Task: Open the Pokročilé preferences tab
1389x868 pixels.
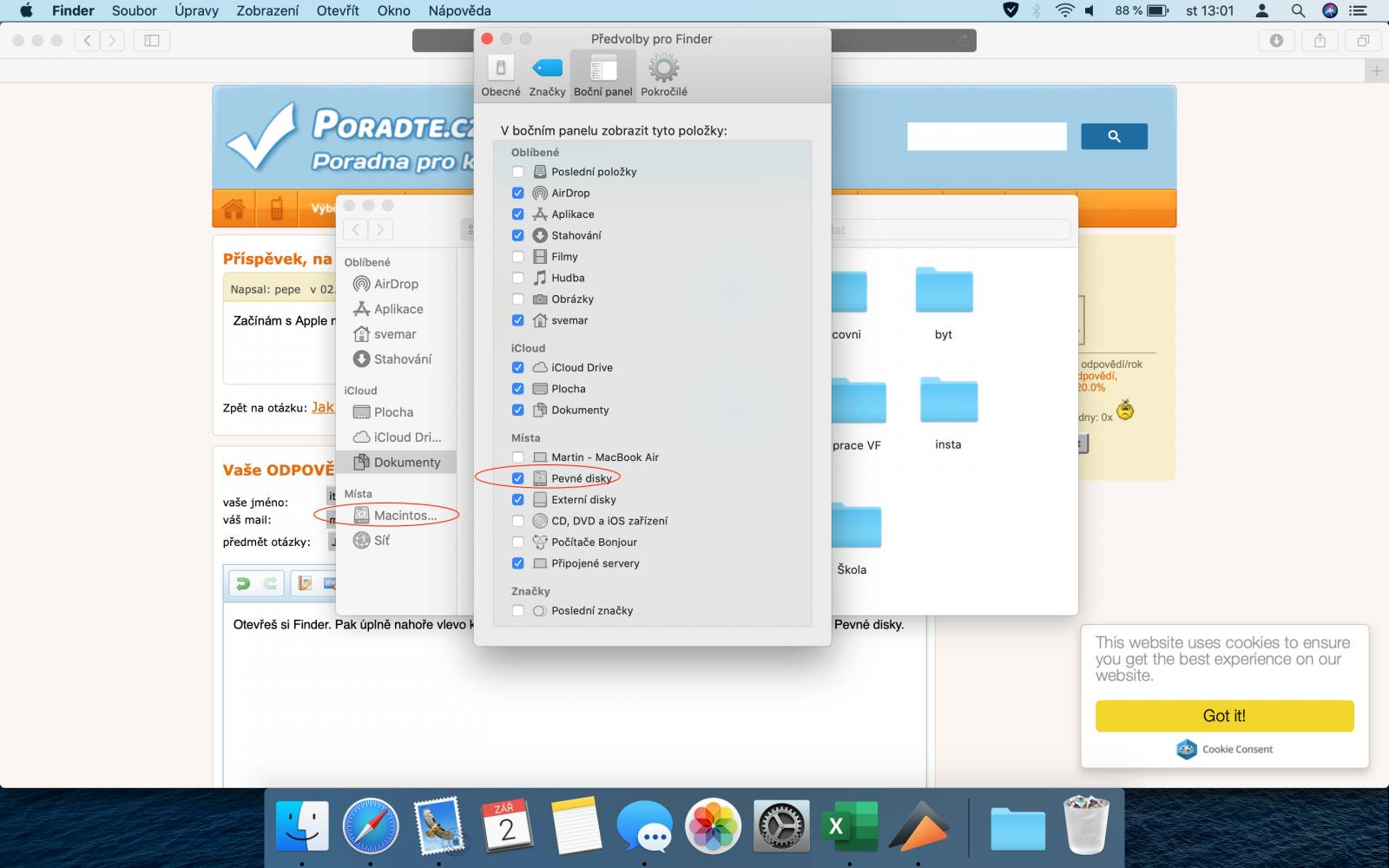Action: coord(664,76)
